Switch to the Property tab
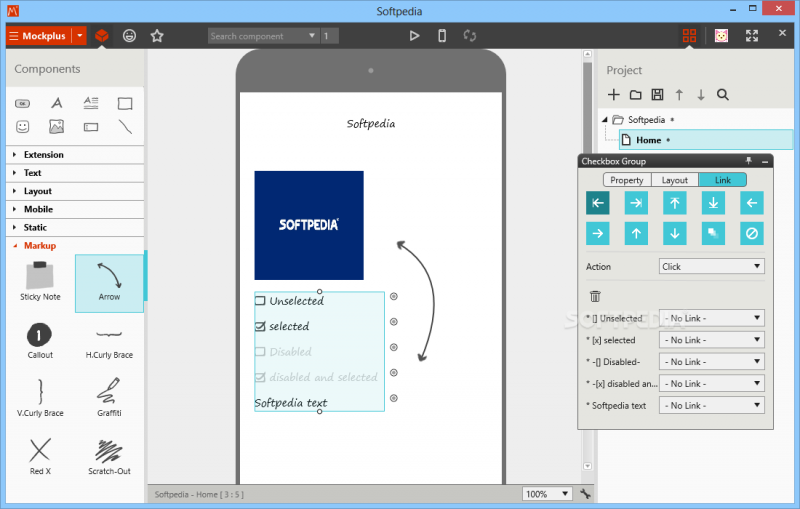Screen dimensions: 800x509 pos(627,180)
